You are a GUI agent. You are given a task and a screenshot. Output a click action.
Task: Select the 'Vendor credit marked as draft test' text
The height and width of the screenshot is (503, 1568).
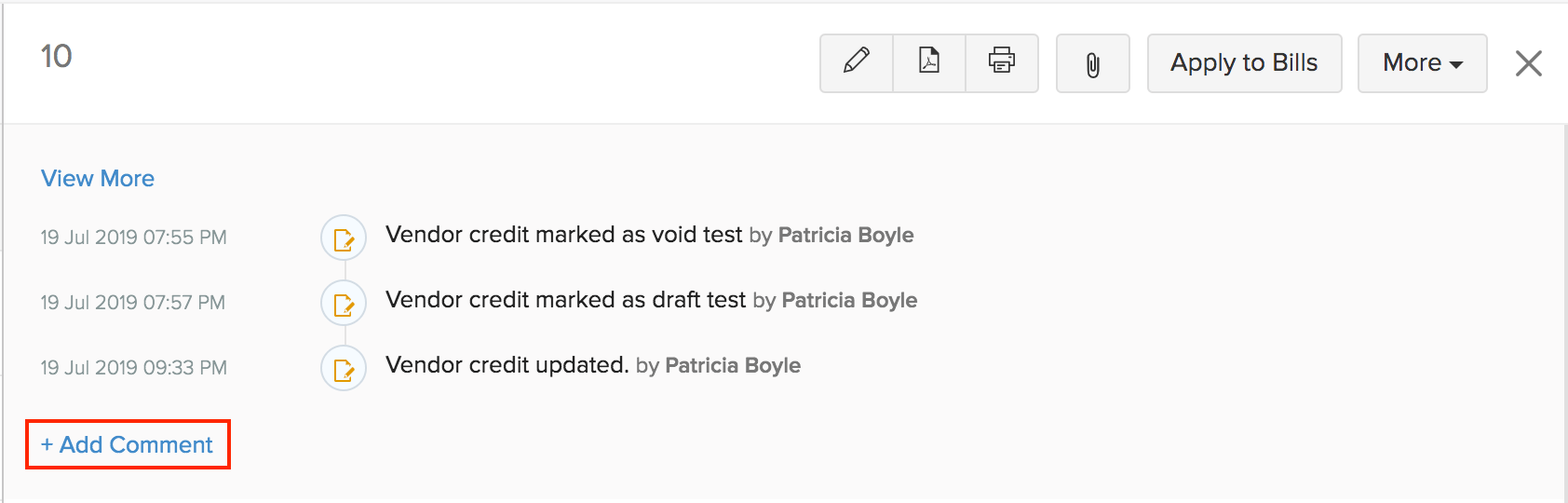click(x=565, y=300)
